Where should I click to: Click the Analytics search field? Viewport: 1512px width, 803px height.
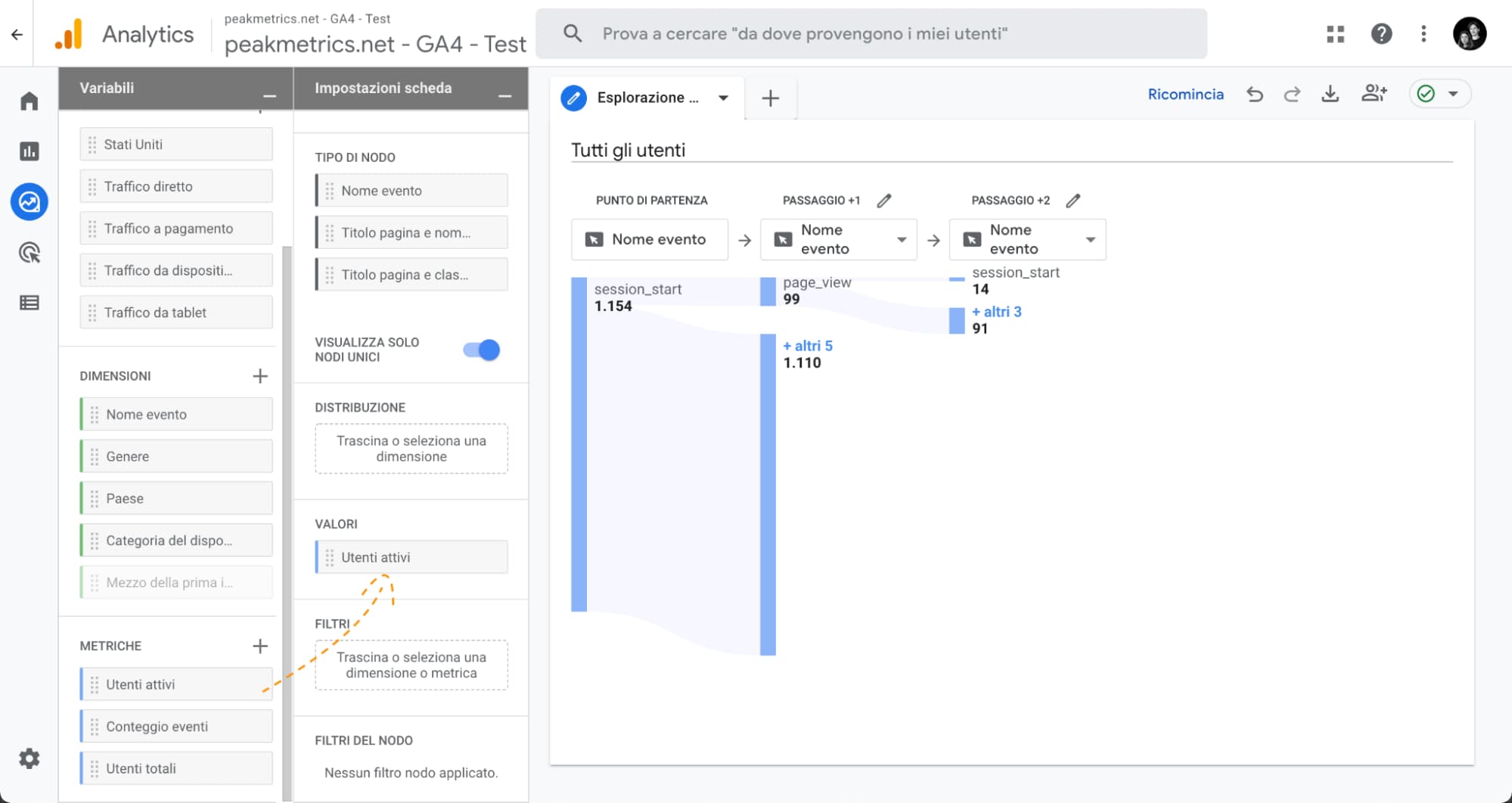tap(870, 34)
